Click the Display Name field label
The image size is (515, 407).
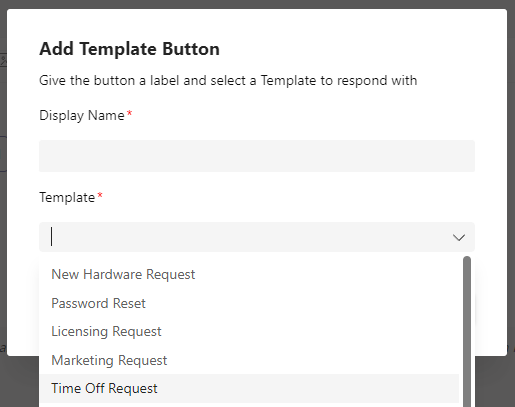(x=82, y=115)
